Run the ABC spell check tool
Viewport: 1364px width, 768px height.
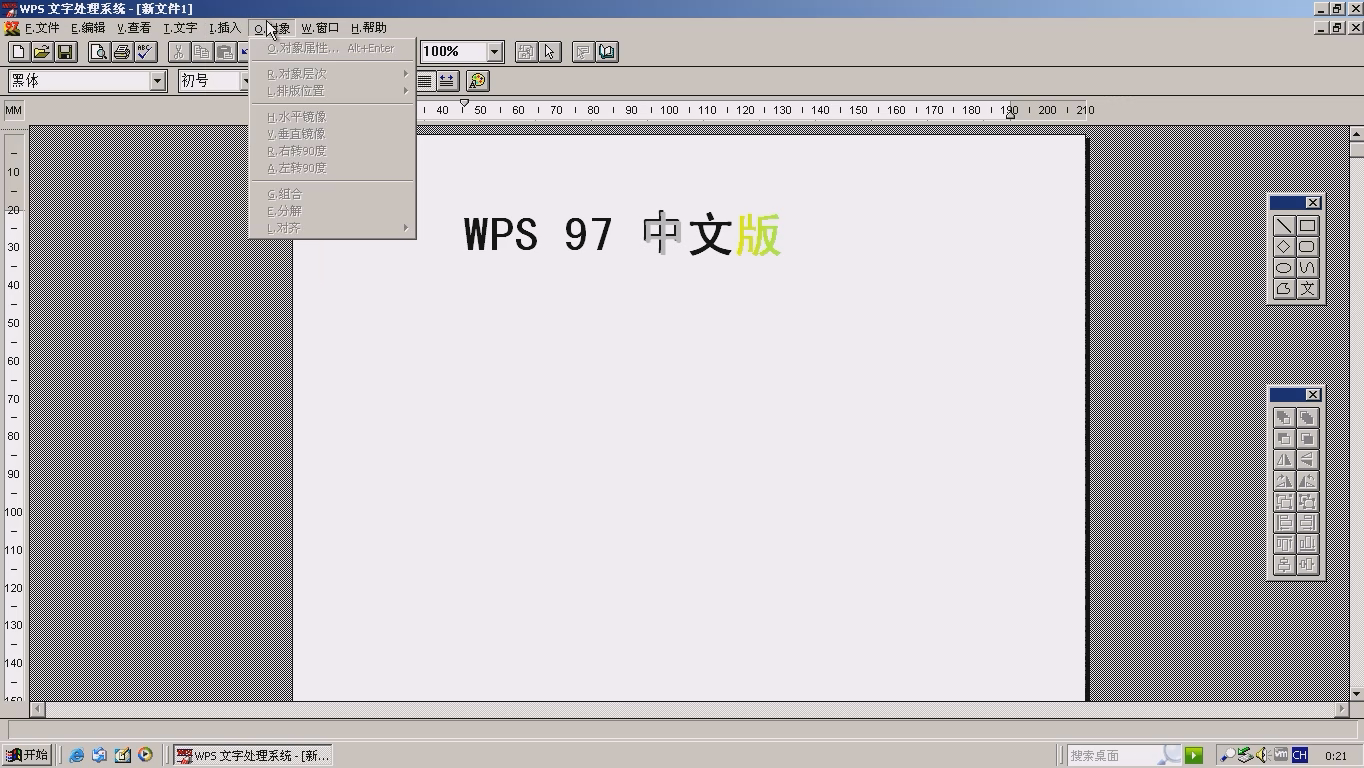[x=146, y=52]
